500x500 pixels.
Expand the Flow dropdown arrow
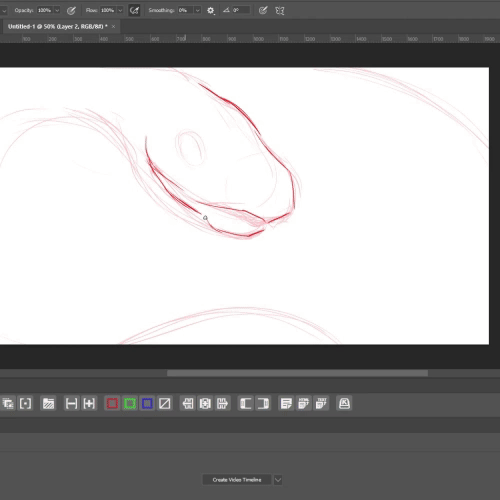click(120, 11)
